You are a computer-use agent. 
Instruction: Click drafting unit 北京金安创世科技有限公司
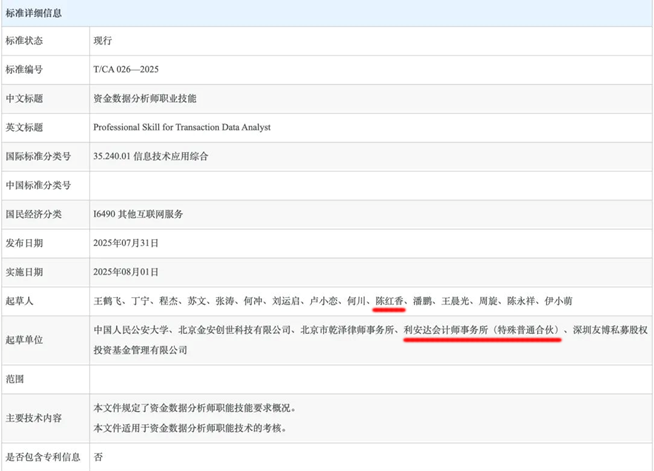tap(234, 329)
